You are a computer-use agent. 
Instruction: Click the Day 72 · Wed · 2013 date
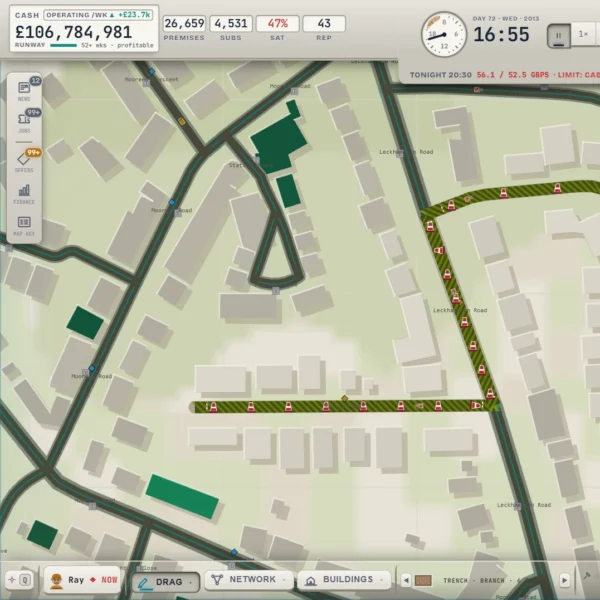(x=506, y=18)
